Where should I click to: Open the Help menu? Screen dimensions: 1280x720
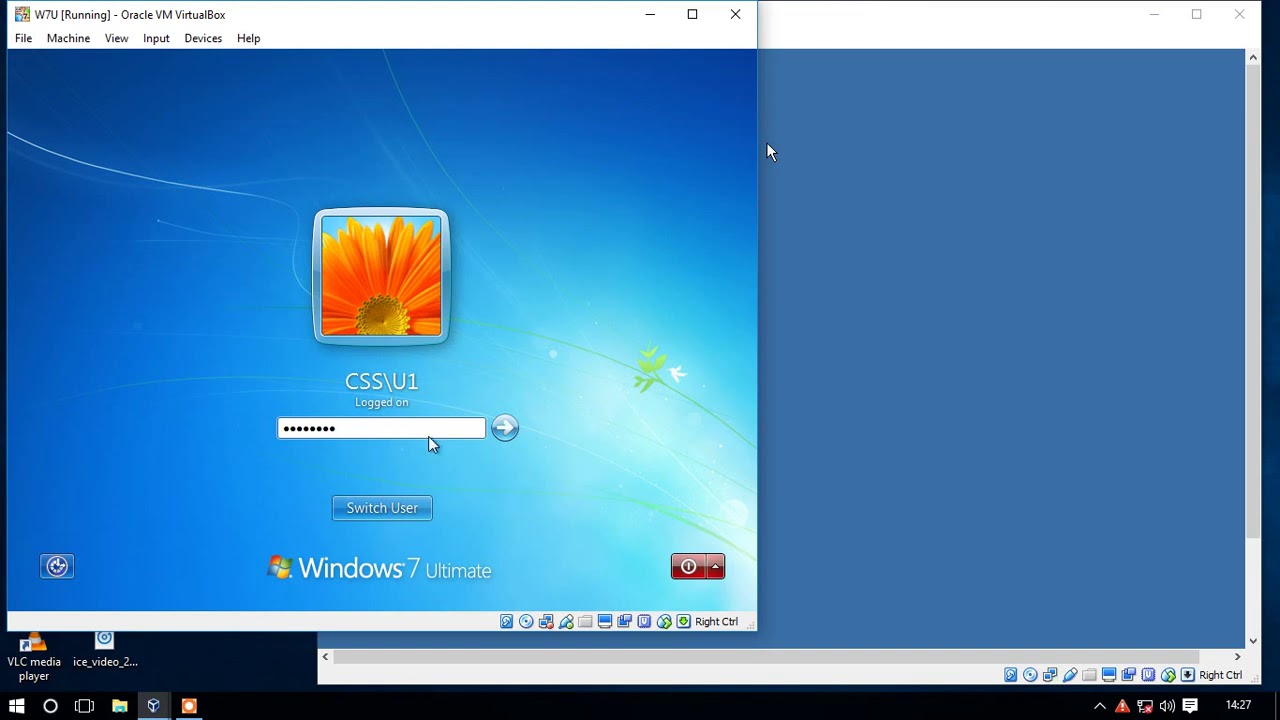point(248,38)
